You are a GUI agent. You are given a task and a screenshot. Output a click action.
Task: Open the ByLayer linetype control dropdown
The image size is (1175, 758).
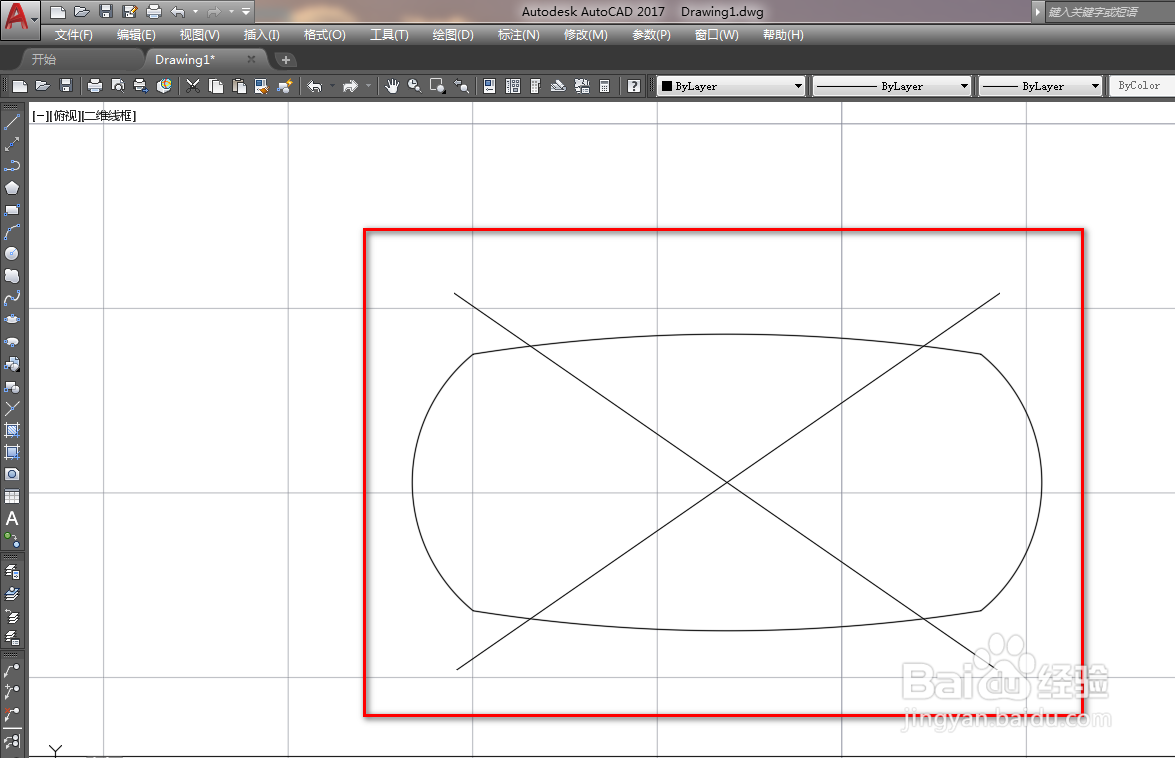point(892,86)
